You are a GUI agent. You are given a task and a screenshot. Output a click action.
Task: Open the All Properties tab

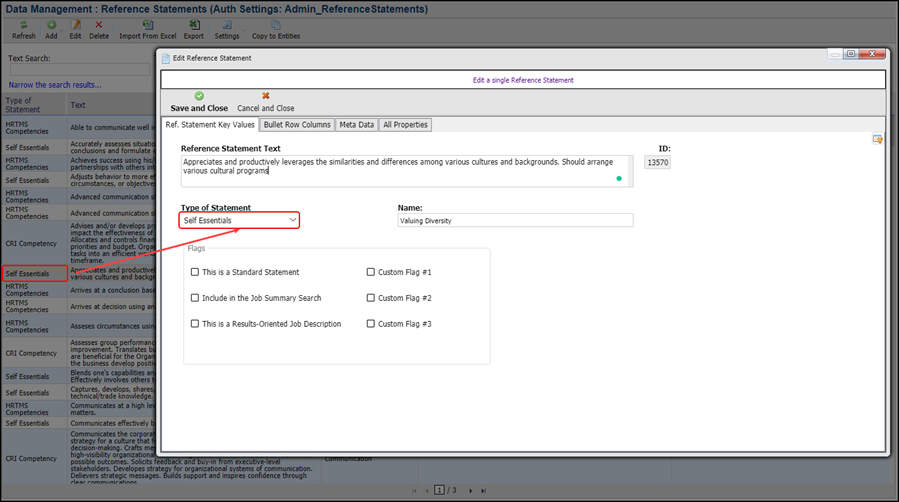405,125
